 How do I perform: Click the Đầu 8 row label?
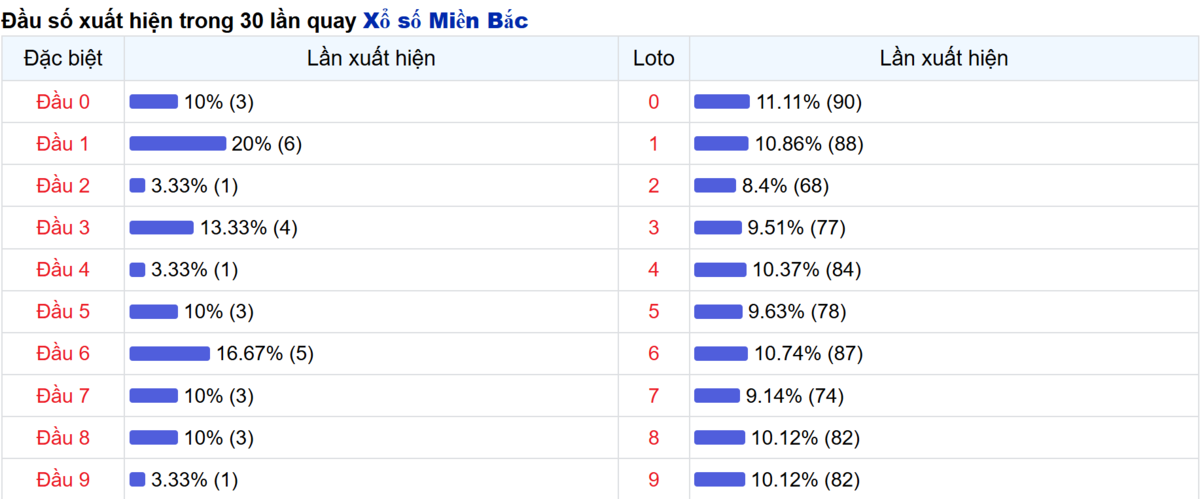(x=63, y=438)
